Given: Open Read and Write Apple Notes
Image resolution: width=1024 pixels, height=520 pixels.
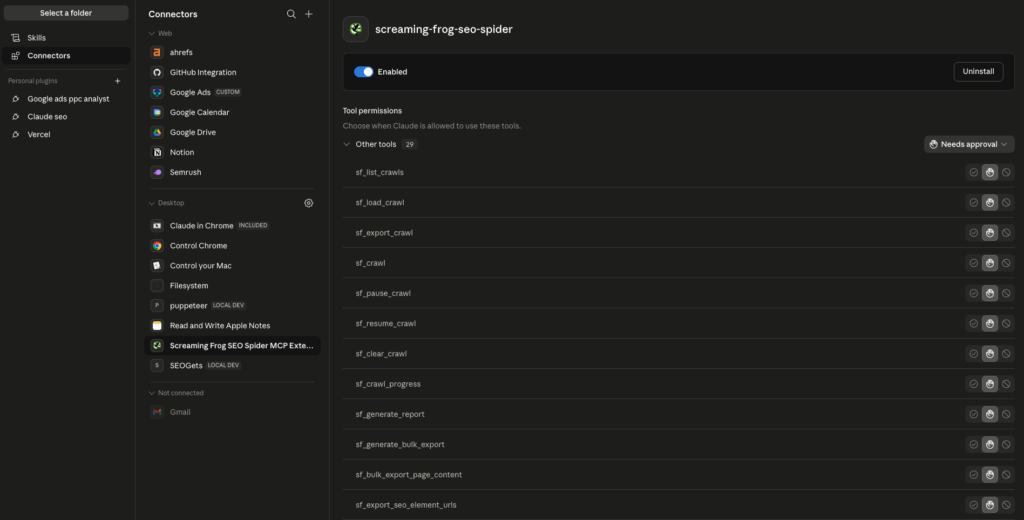Looking at the screenshot, I should tap(232, 325).
